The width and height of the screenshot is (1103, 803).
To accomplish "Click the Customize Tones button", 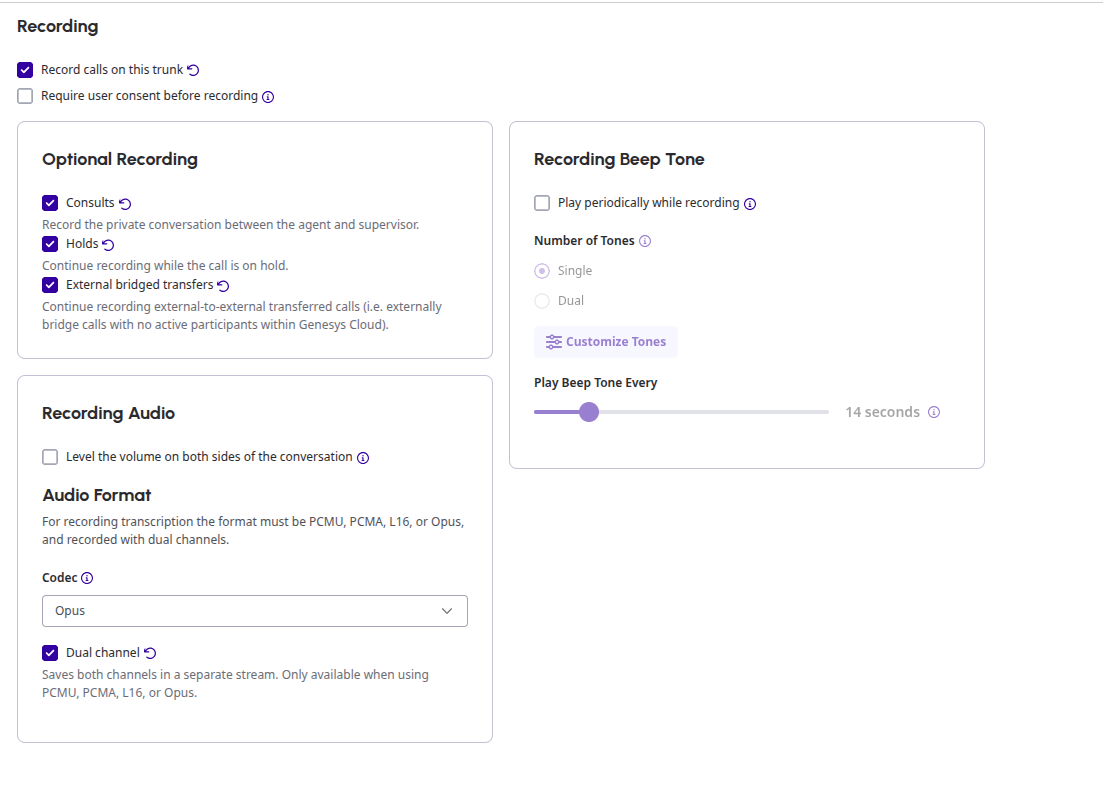I will (x=606, y=342).
